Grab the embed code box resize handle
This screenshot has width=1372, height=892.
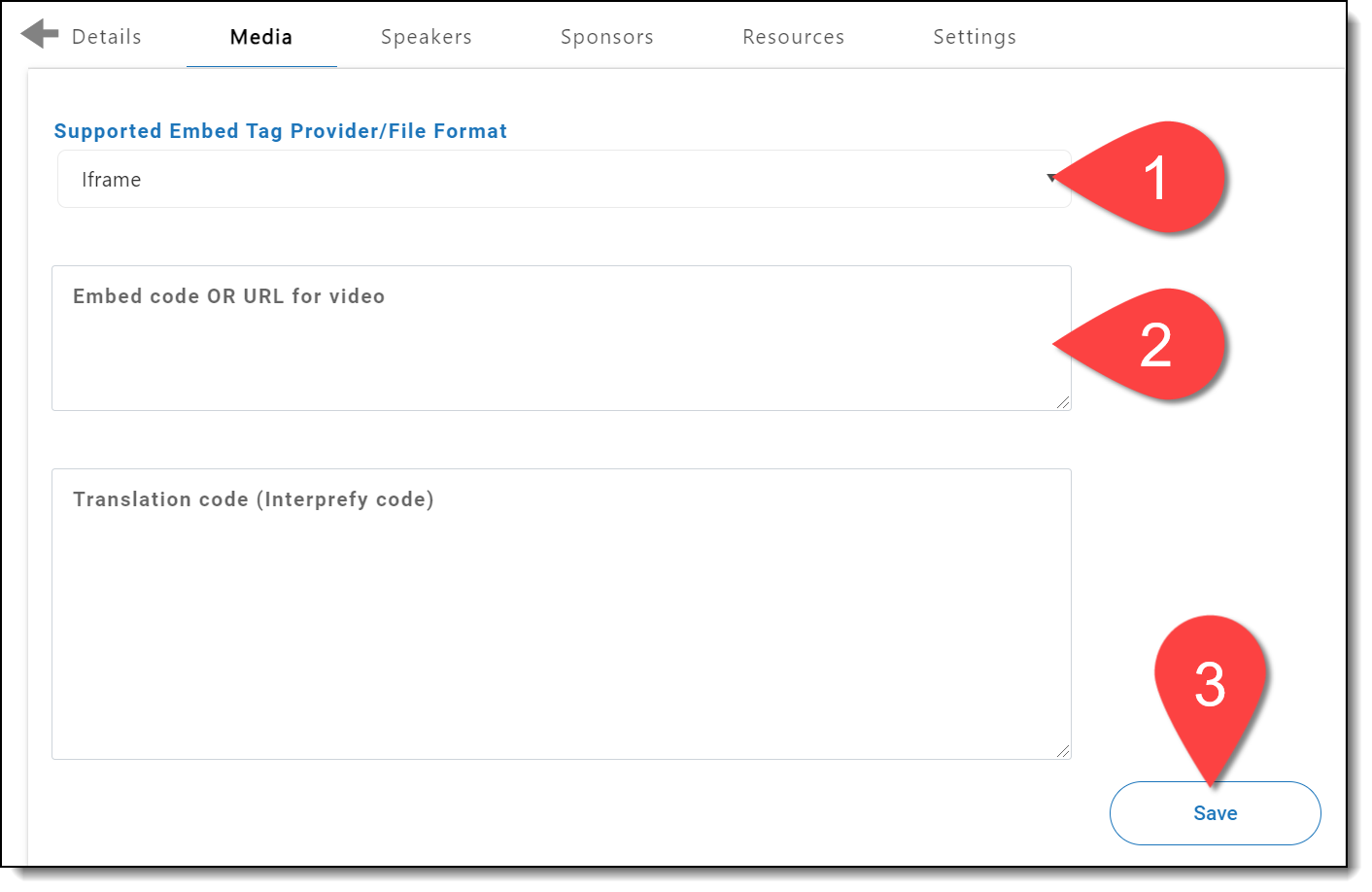tap(1063, 402)
